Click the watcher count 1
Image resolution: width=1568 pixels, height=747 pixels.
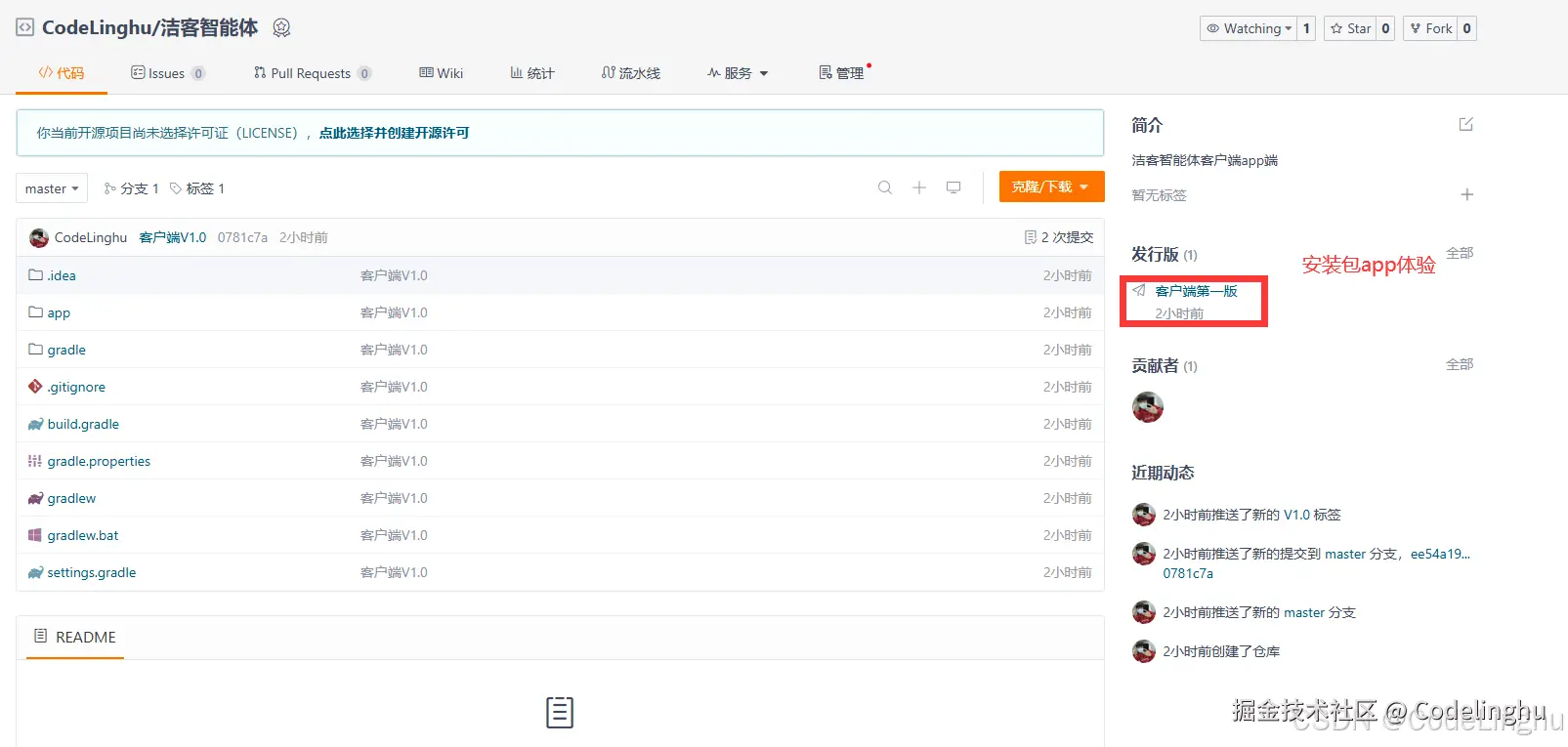[1306, 28]
